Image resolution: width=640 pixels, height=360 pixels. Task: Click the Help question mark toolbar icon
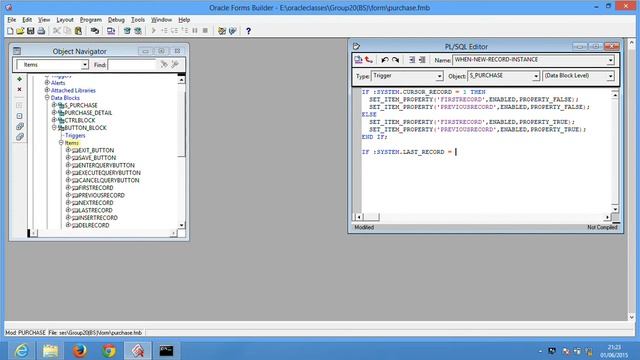(x=248, y=31)
